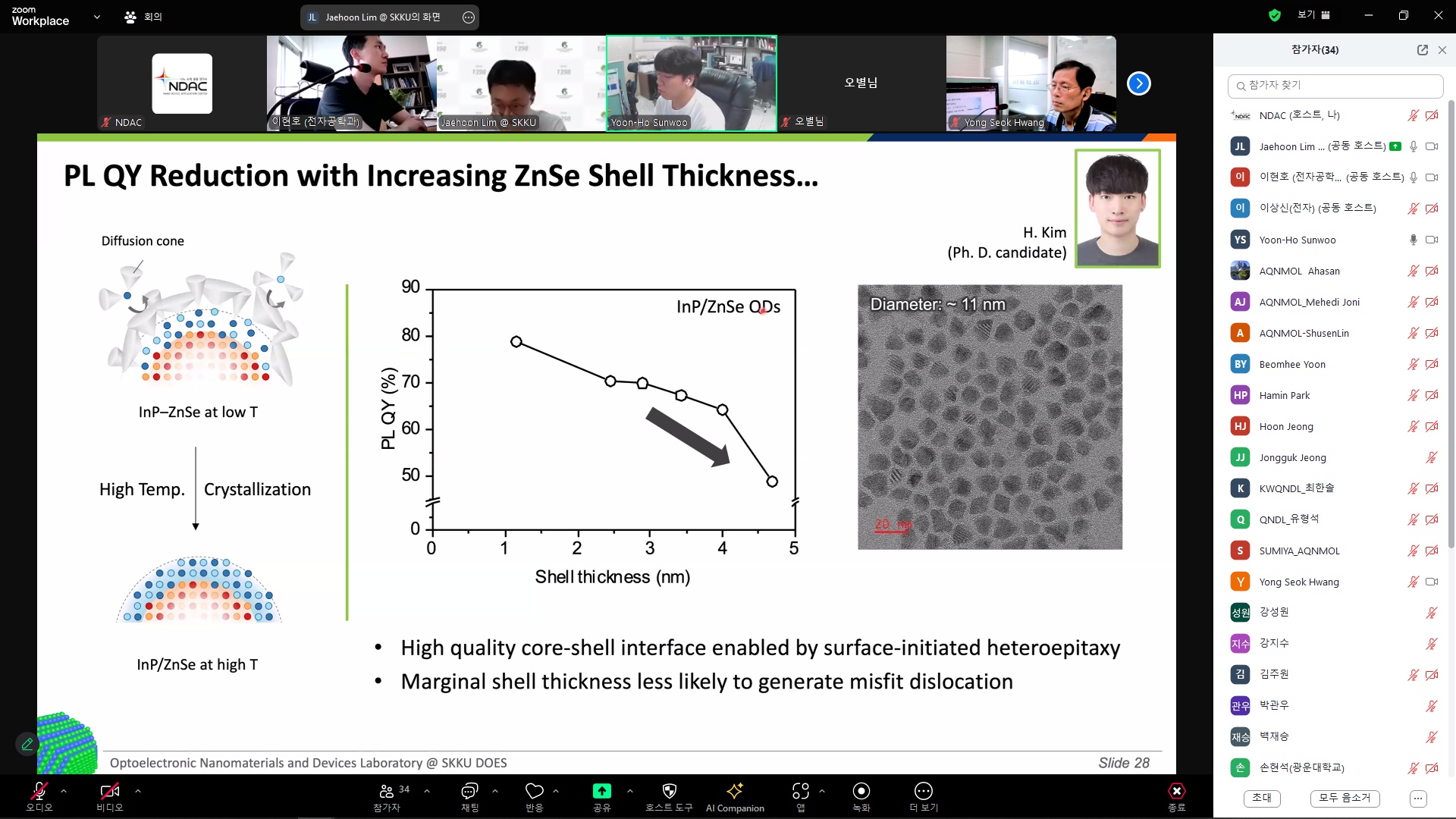Click video-off icon for 김주원

pyautogui.click(x=1432, y=675)
